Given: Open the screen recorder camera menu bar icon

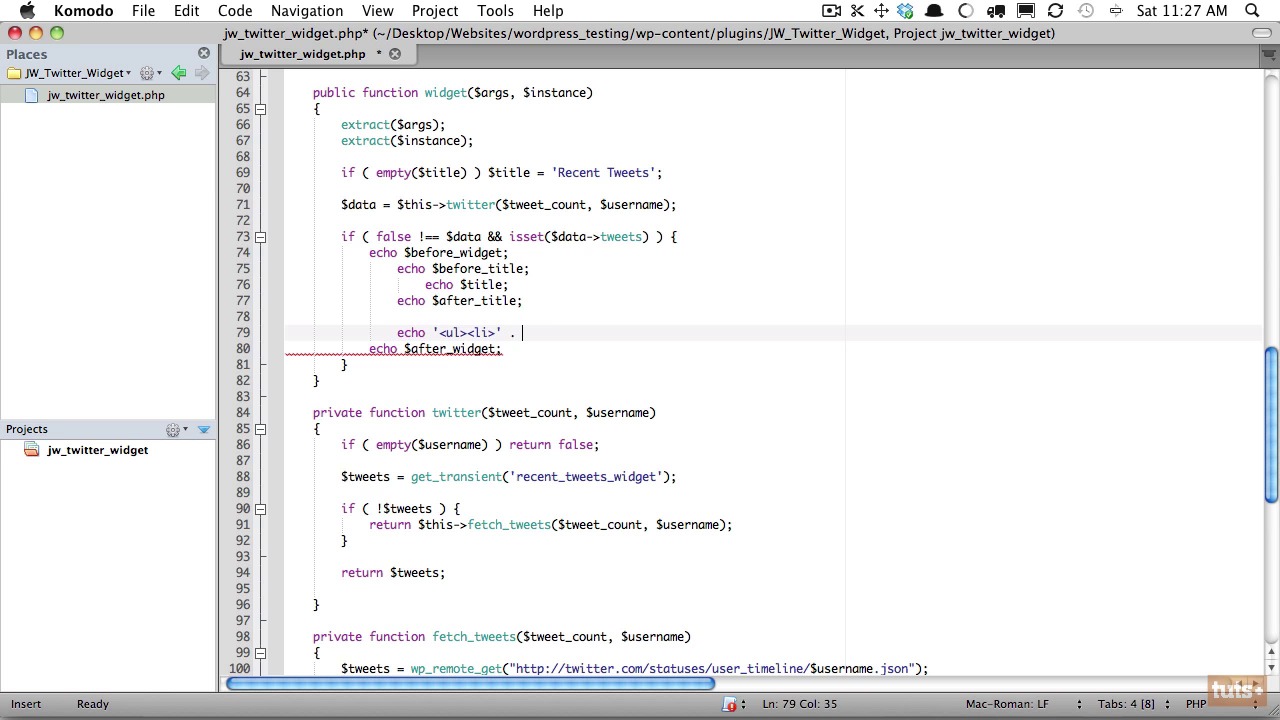Looking at the screenshot, I should 831,11.
